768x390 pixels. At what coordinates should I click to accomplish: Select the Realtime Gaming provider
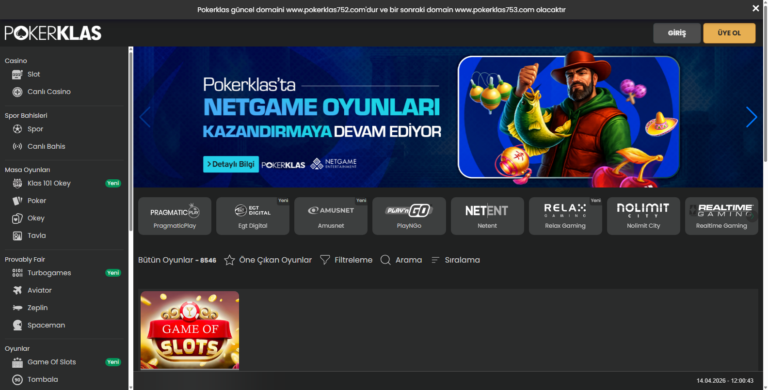pyautogui.click(x=721, y=216)
